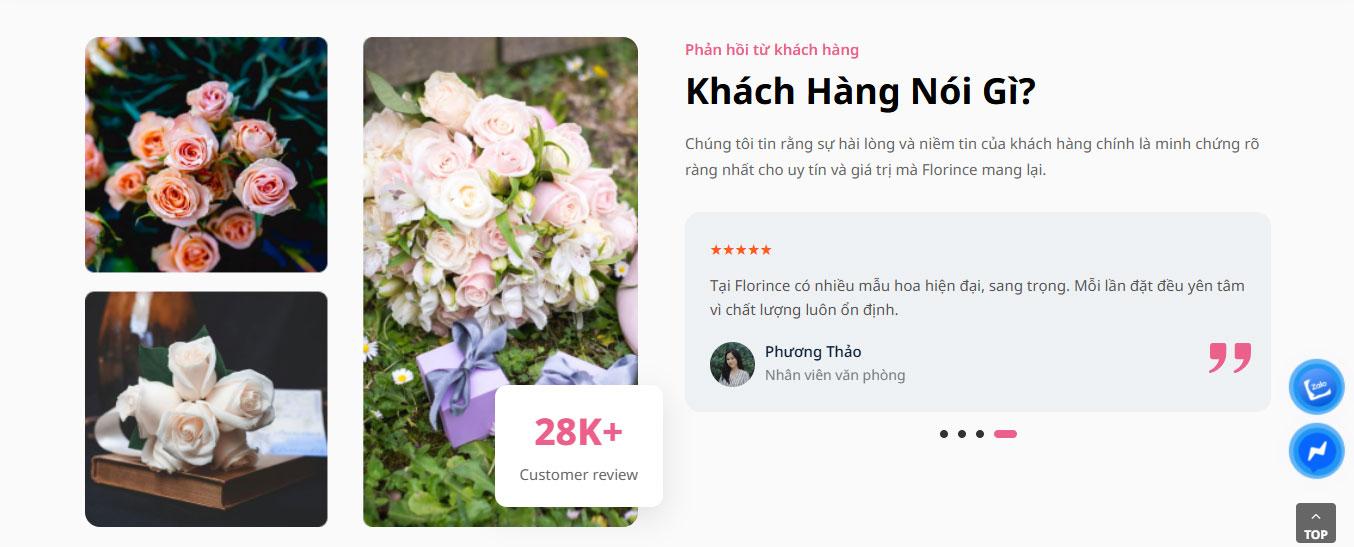This screenshot has width=1354, height=547.
Task: Click the Khách Hàng Nói Gì? heading
Action: click(860, 92)
